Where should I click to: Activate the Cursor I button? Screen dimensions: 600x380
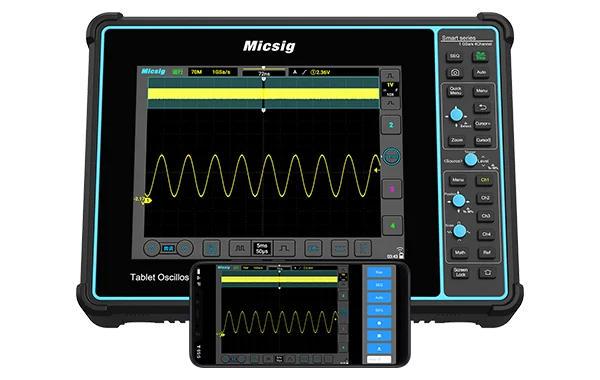[483, 124]
